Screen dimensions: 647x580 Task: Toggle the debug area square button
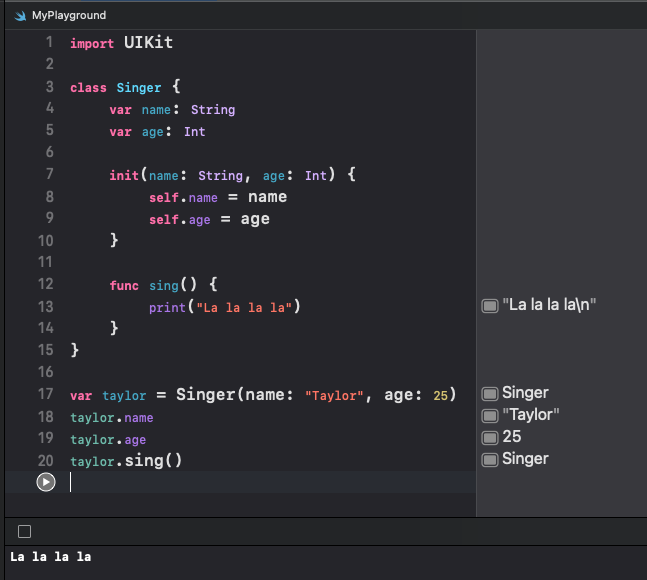click(24, 531)
